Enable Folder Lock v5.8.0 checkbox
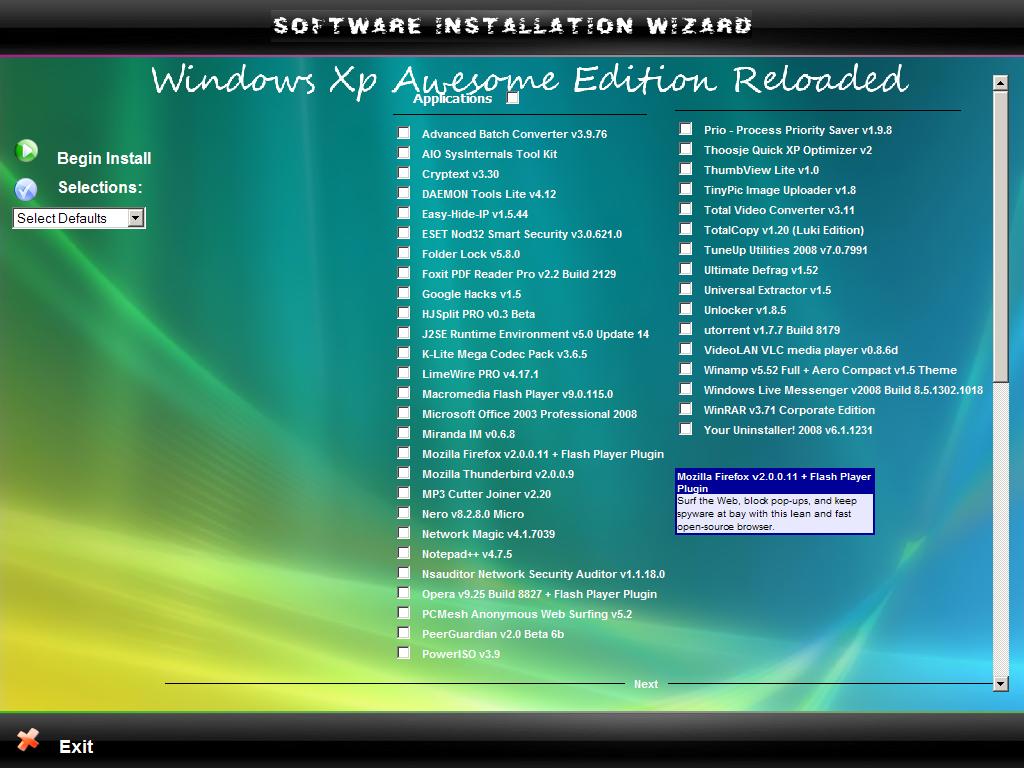 tap(404, 253)
